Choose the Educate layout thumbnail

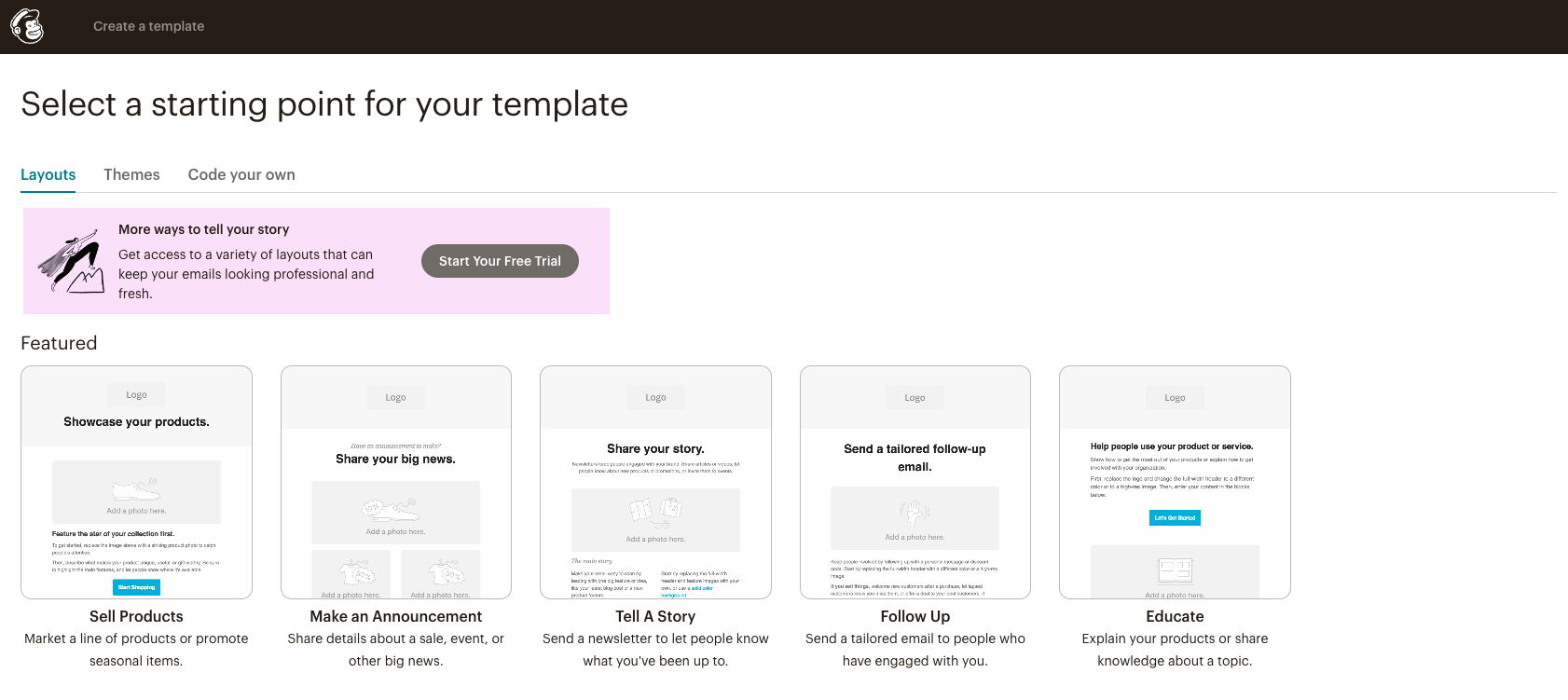pyautogui.click(x=1175, y=482)
